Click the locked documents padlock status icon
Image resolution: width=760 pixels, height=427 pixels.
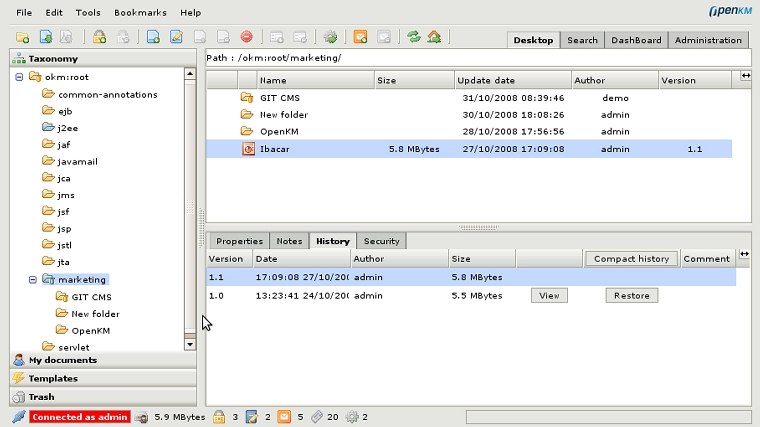point(219,417)
